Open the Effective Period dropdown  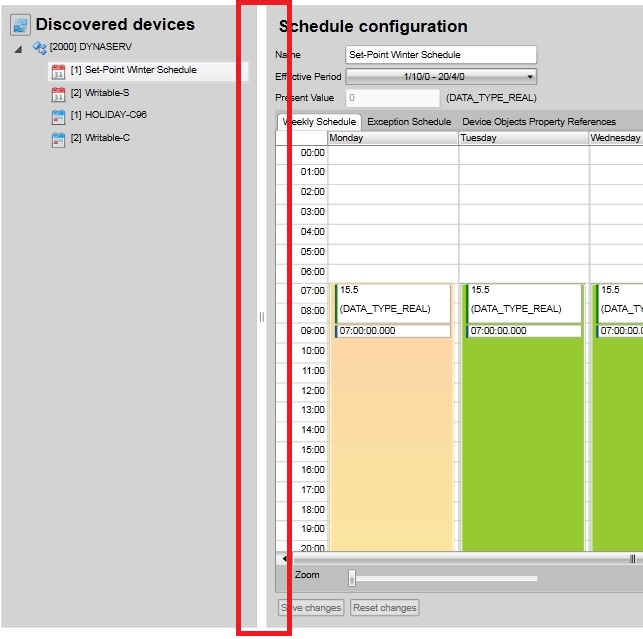[441, 77]
